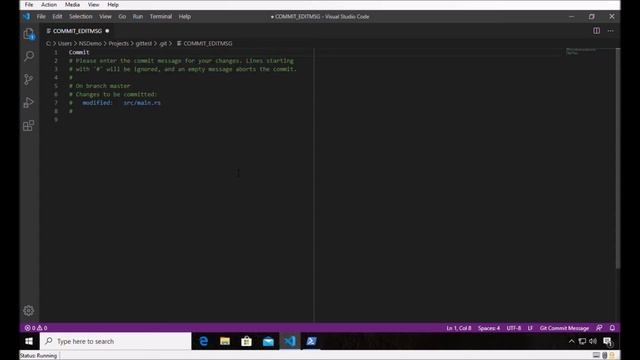The width and height of the screenshot is (640, 360).
Task: Launch Microsoft Edge from taskbar
Action: (x=203, y=341)
